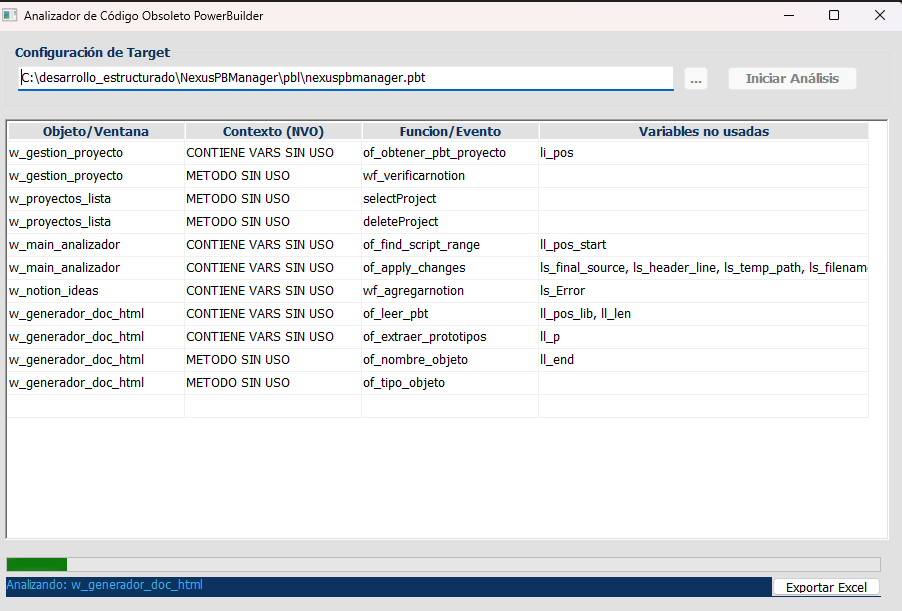Click w_gestion_proyecto in wf_verificarnotion row
The image size is (902, 611).
click(x=96, y=176)
